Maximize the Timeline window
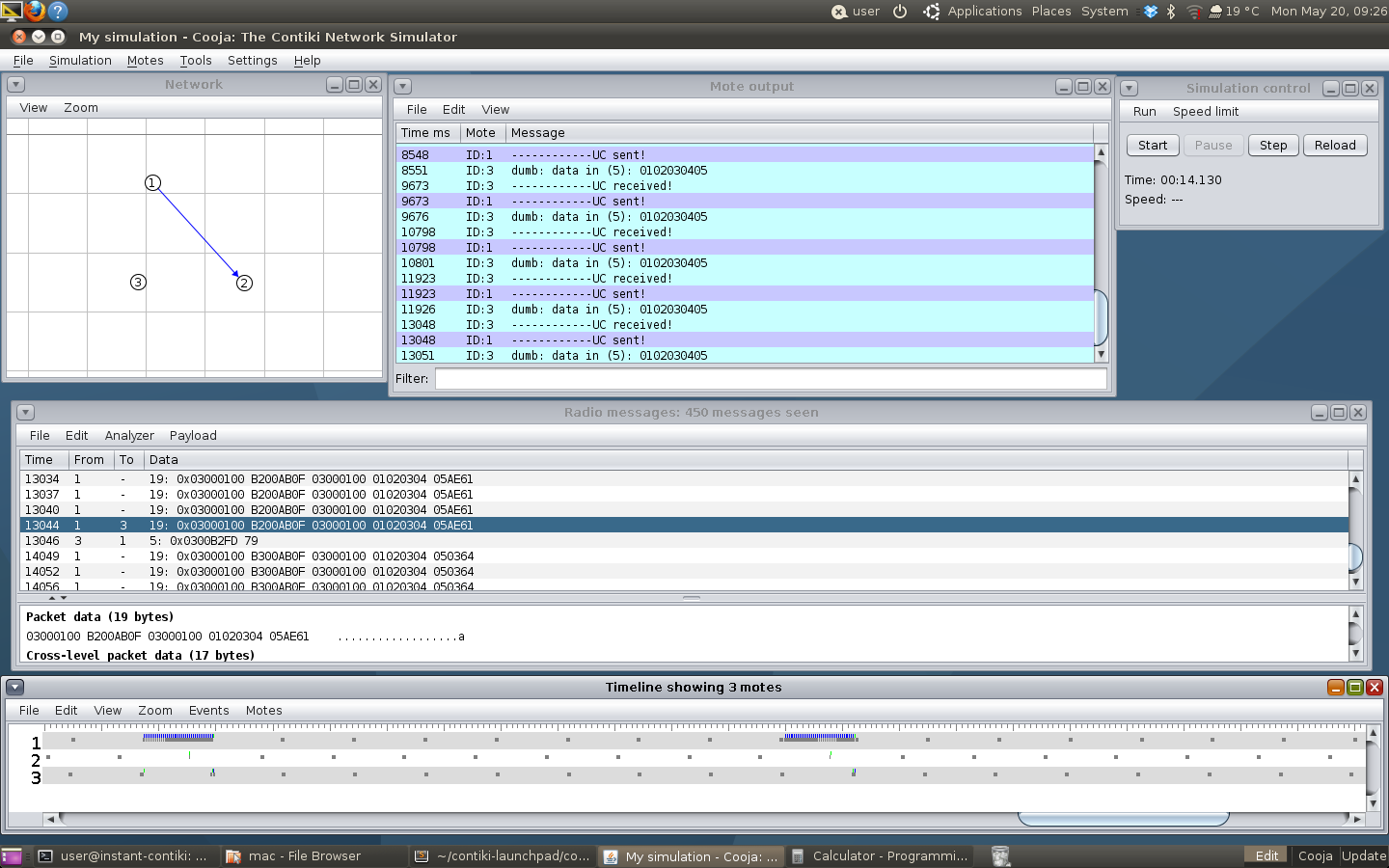This screenshot has width=1389, height=868. coord(1355,688)
